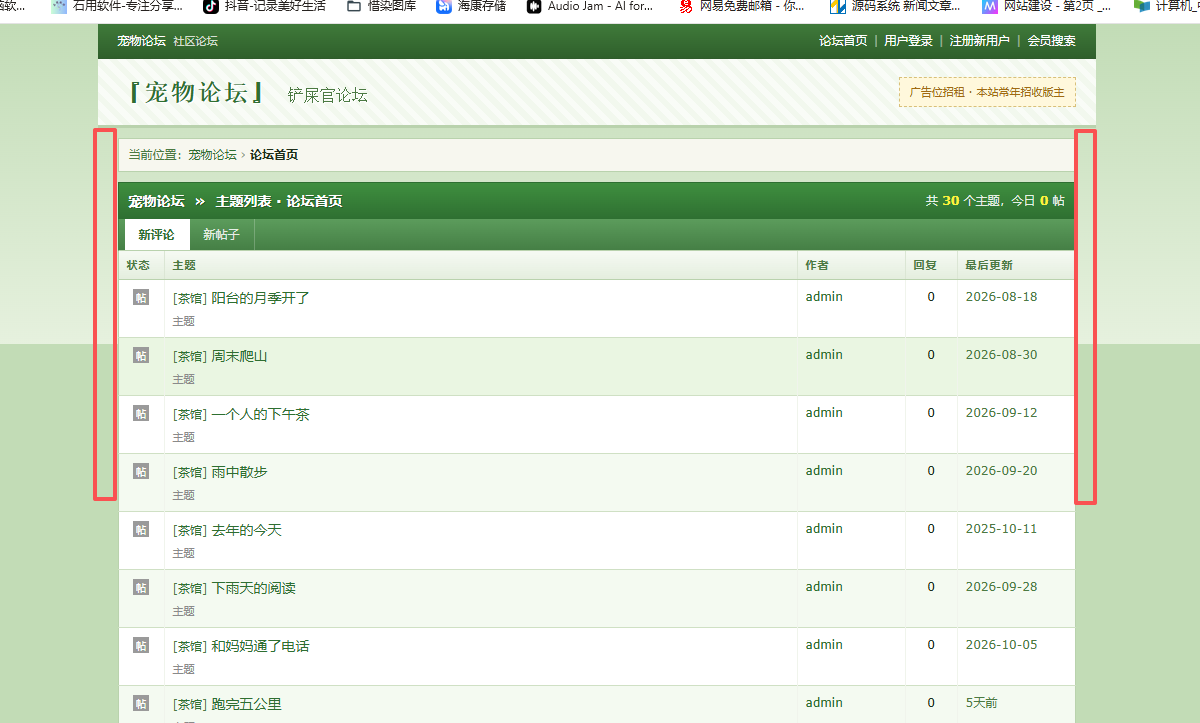
Task: Switch to the 新帖子 tab
Action: (221, 235)
